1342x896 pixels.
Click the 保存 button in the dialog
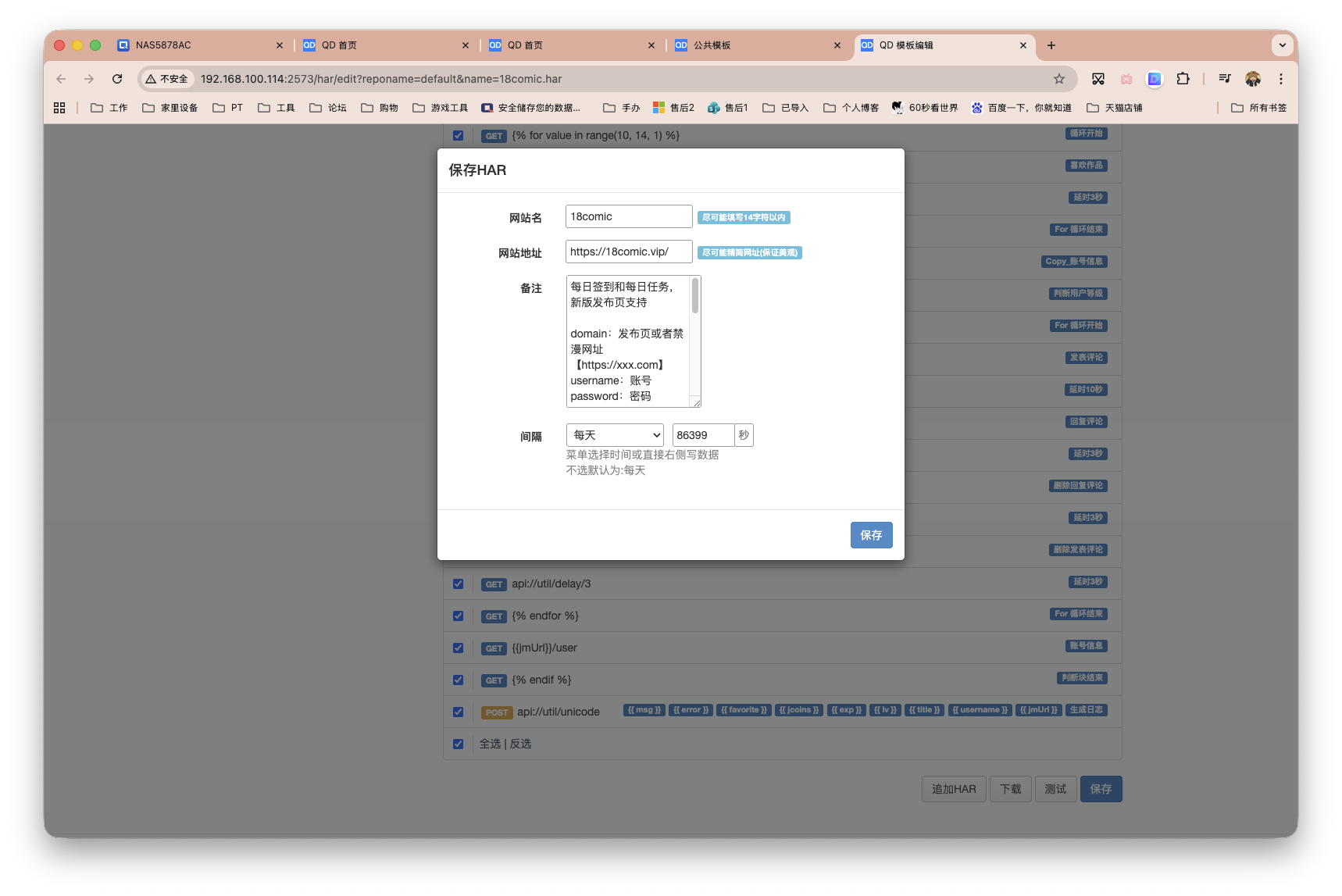pos(871,535)
